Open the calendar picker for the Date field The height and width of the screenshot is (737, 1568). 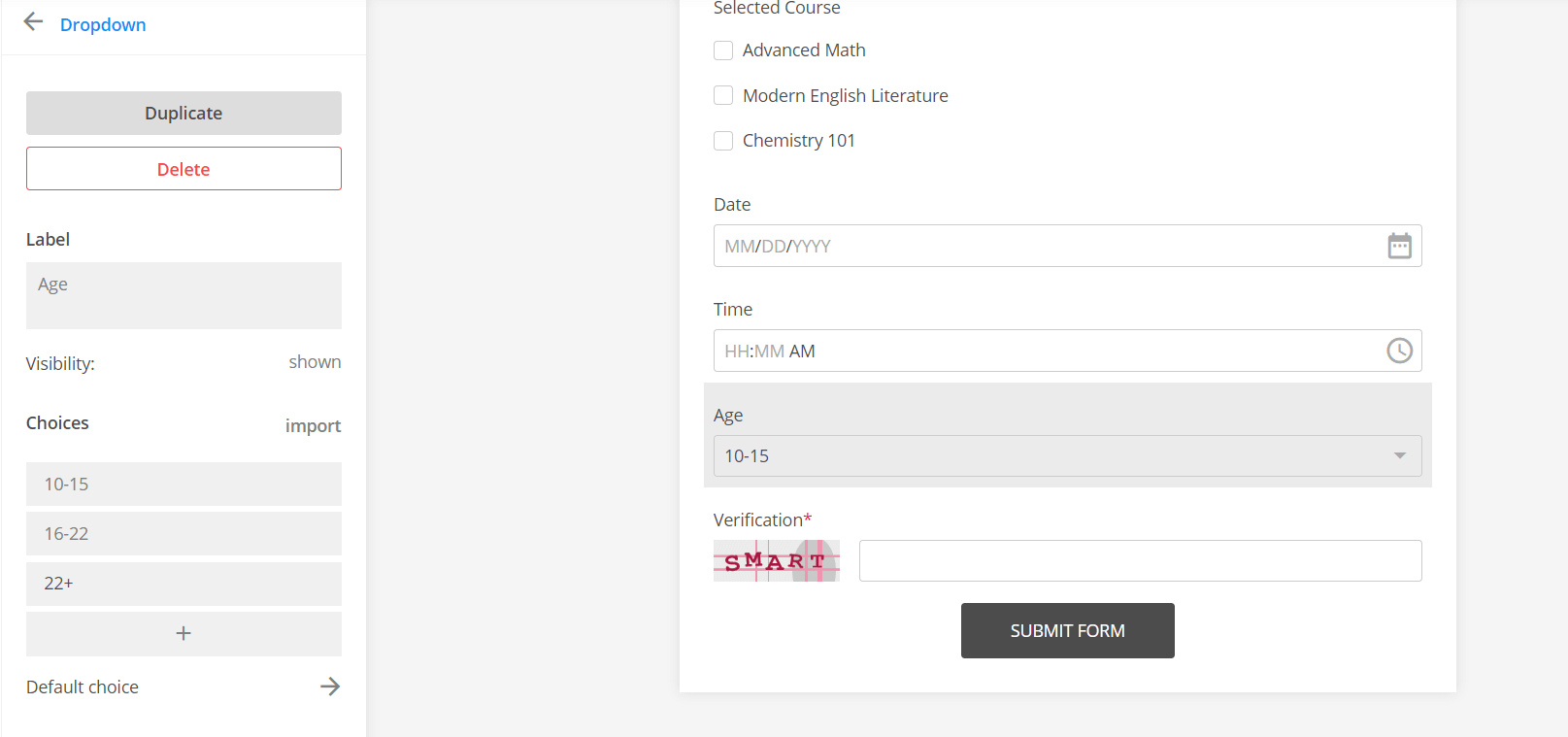click(1399, 246)
